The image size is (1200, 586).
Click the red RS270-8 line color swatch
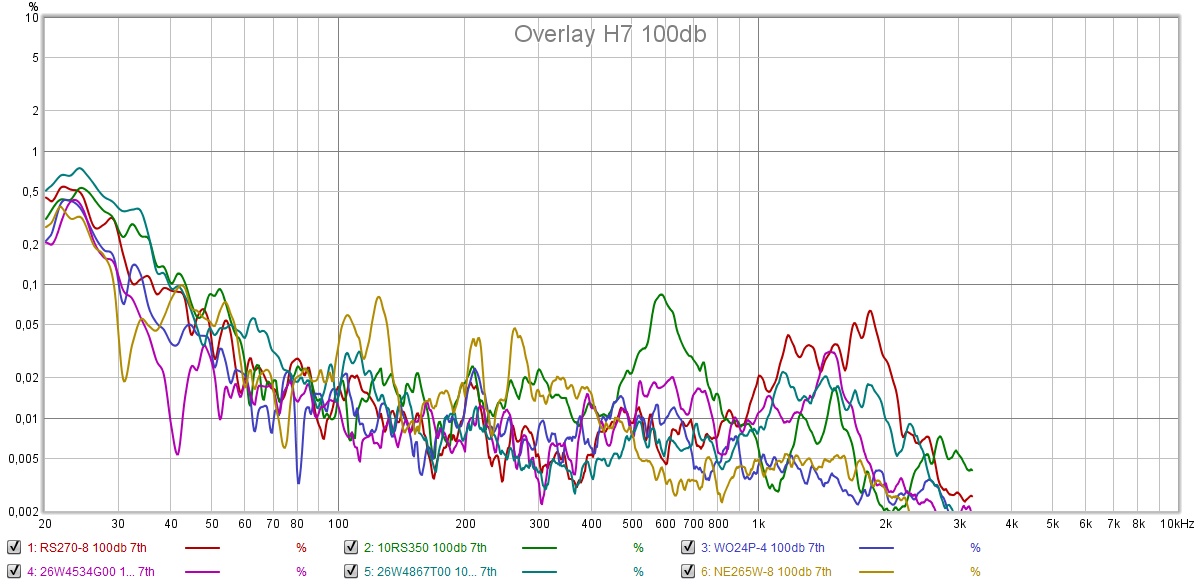[x=203, y=548]
